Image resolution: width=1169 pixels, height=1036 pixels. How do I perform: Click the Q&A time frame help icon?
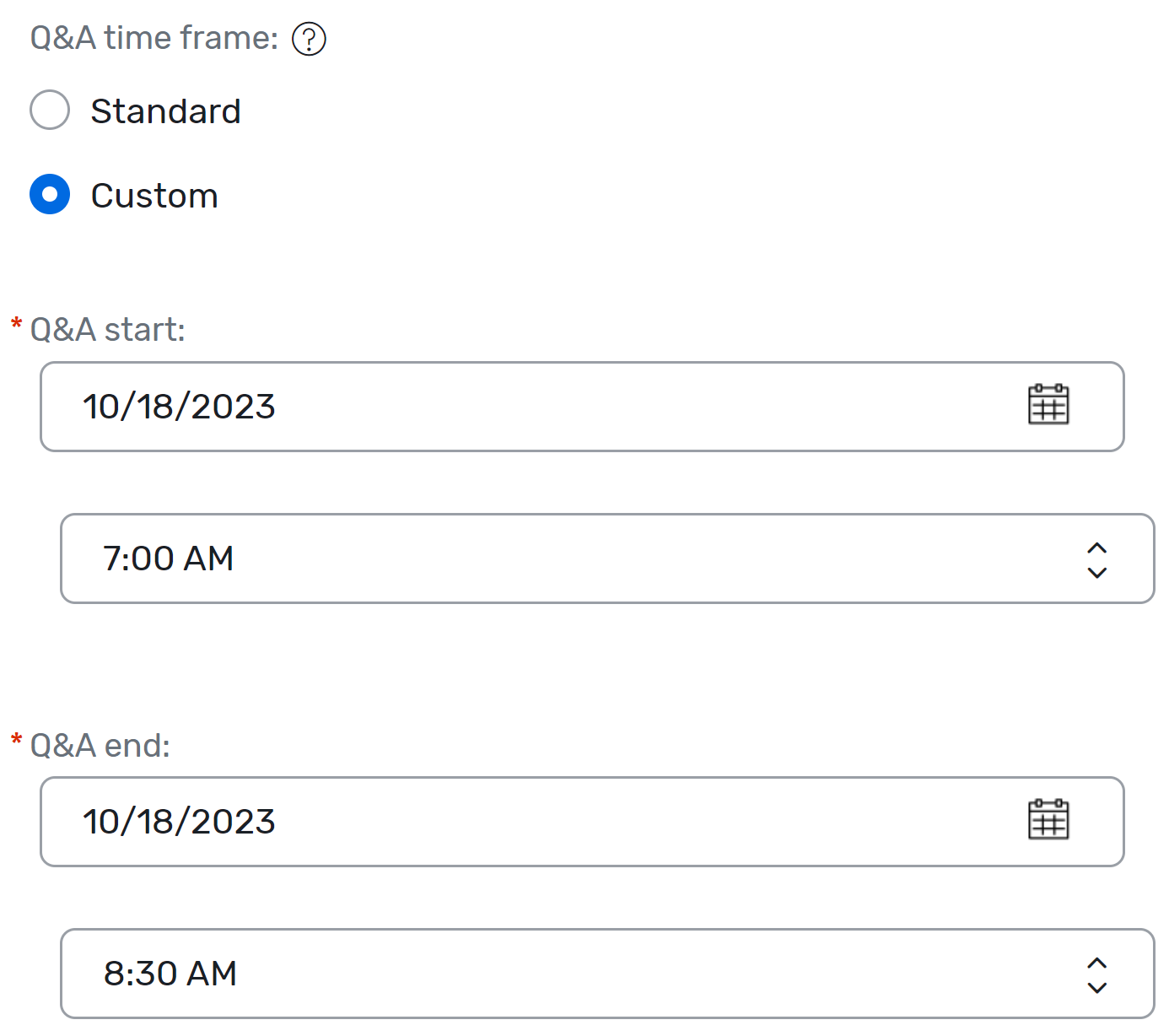point(309,39)
